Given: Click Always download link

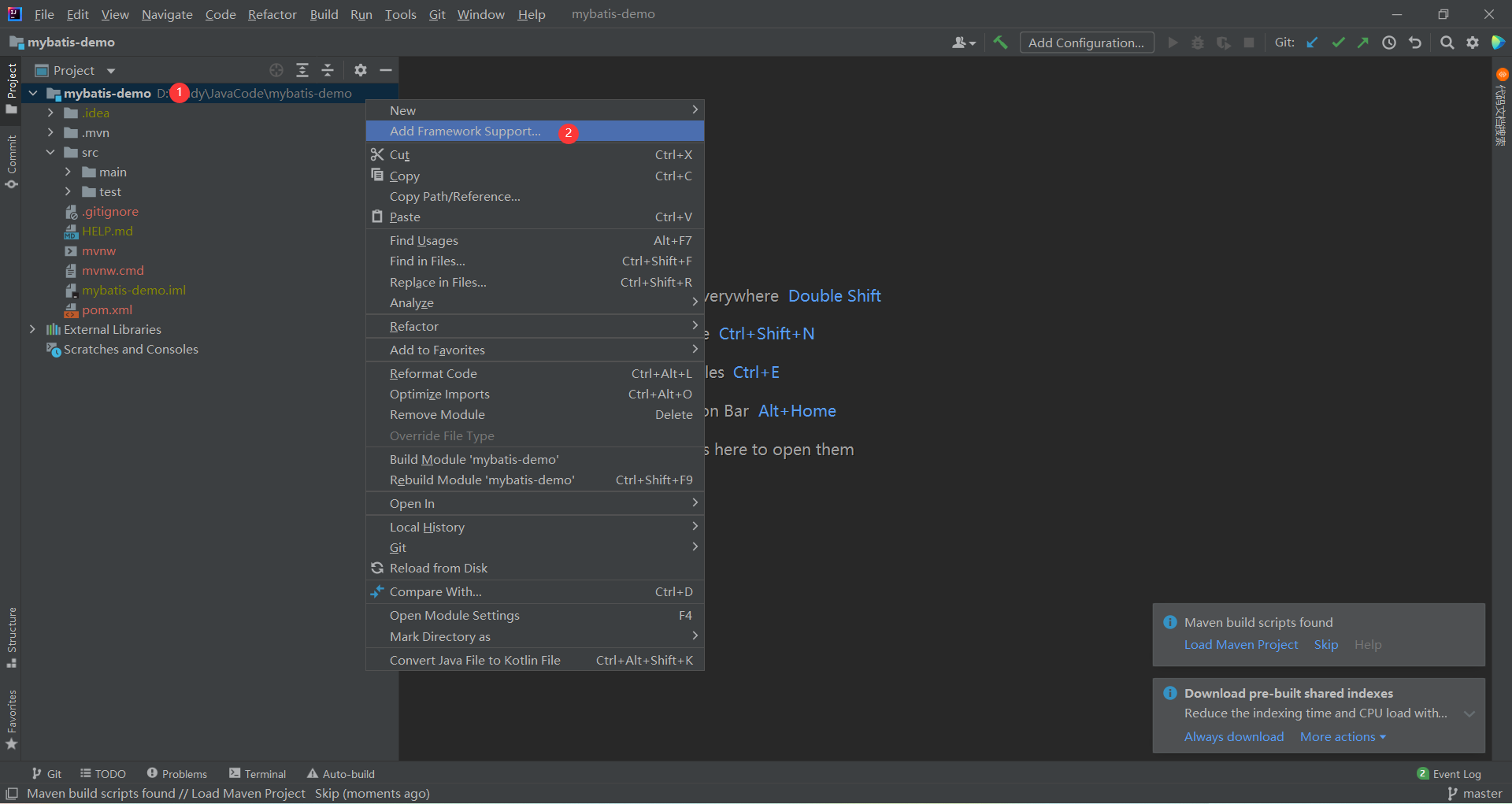Looking at the screenshot, I should click(1234, 737).
